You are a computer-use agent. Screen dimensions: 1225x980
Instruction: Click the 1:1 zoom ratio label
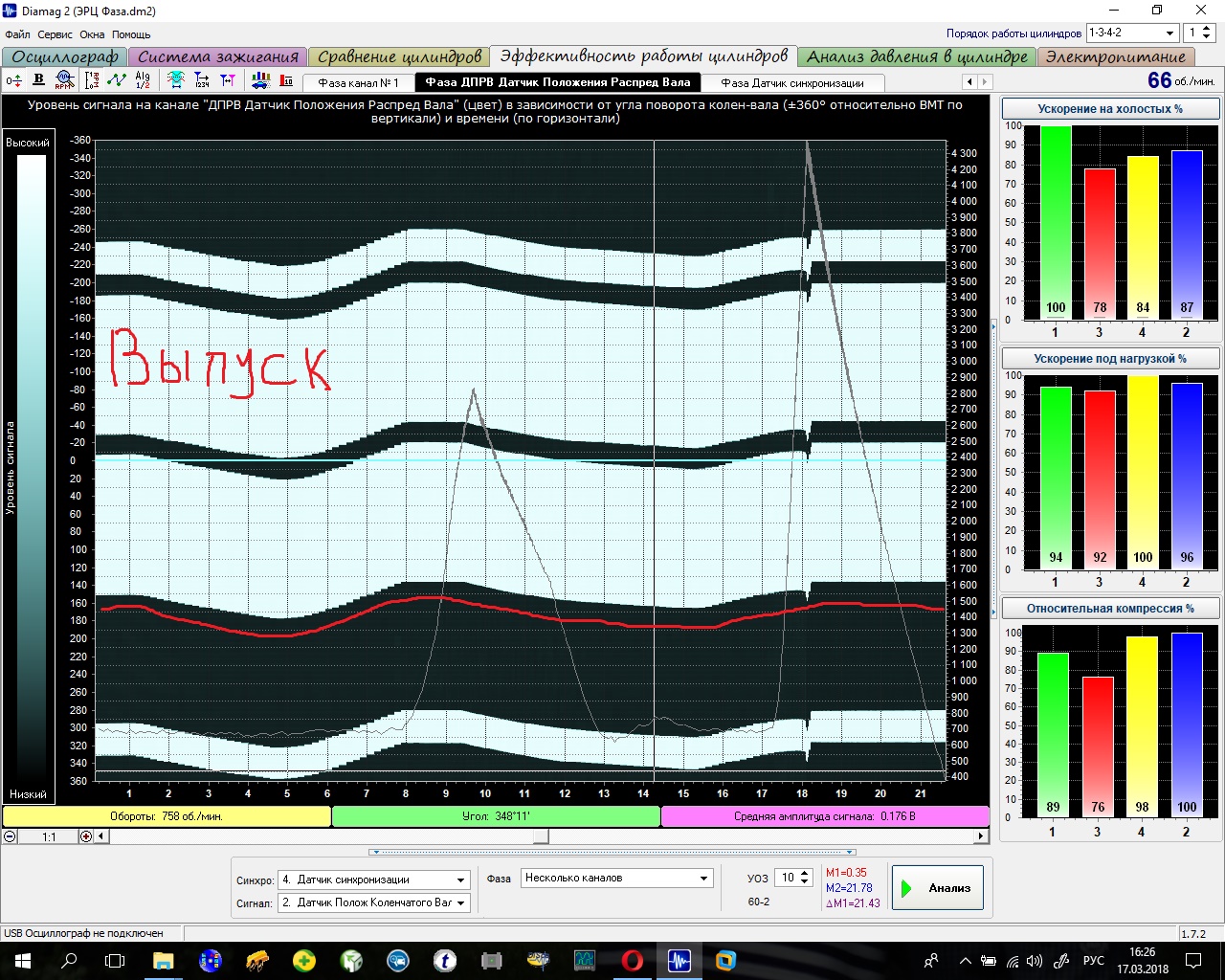[x=49, y=836]
